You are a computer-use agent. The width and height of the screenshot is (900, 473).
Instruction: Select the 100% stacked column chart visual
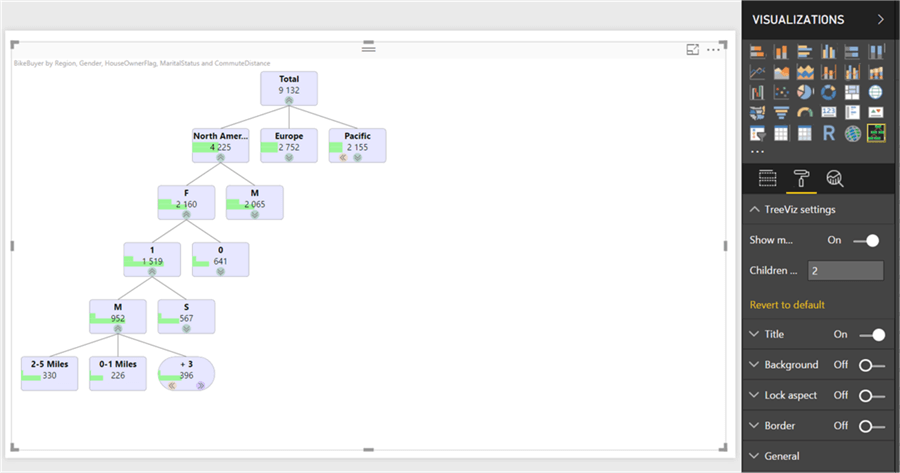(876, 52)
